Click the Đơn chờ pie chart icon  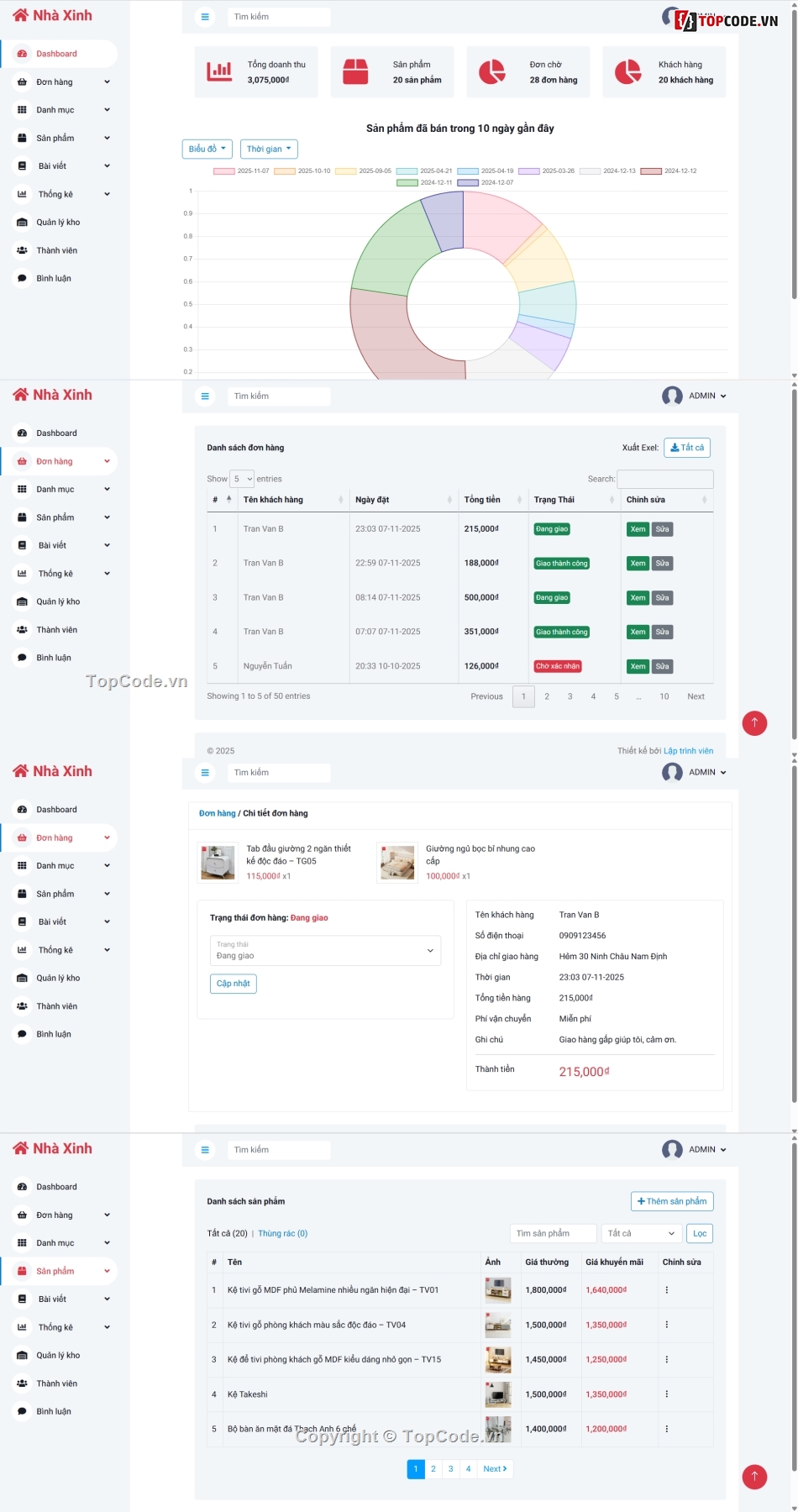491,71
